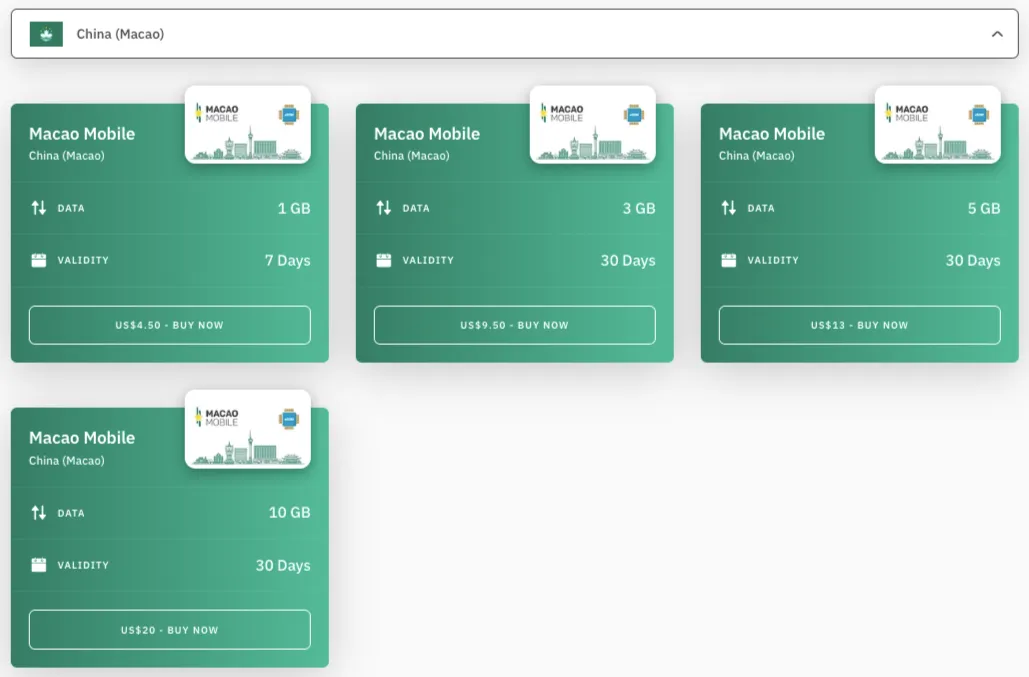Select the Macao Mobile title on the 3 GB card
Image resolution: width=1029 pixels, height=677 pixels.
[427, 134]
